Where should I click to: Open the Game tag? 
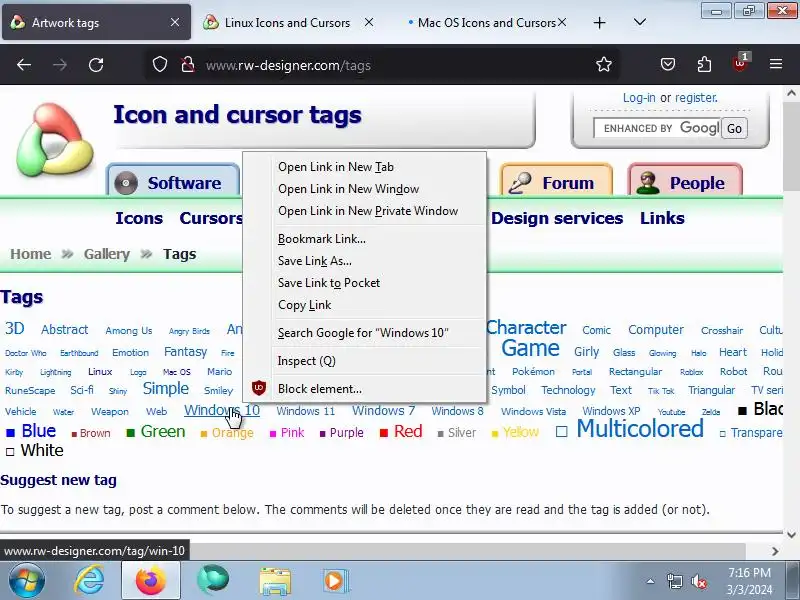(x=530, y=348)
